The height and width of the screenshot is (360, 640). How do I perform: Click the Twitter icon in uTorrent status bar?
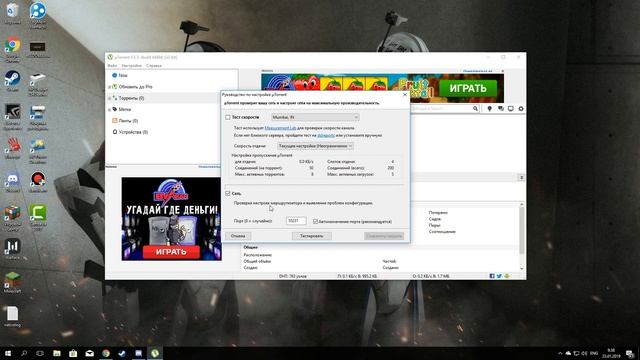[499, 276]
